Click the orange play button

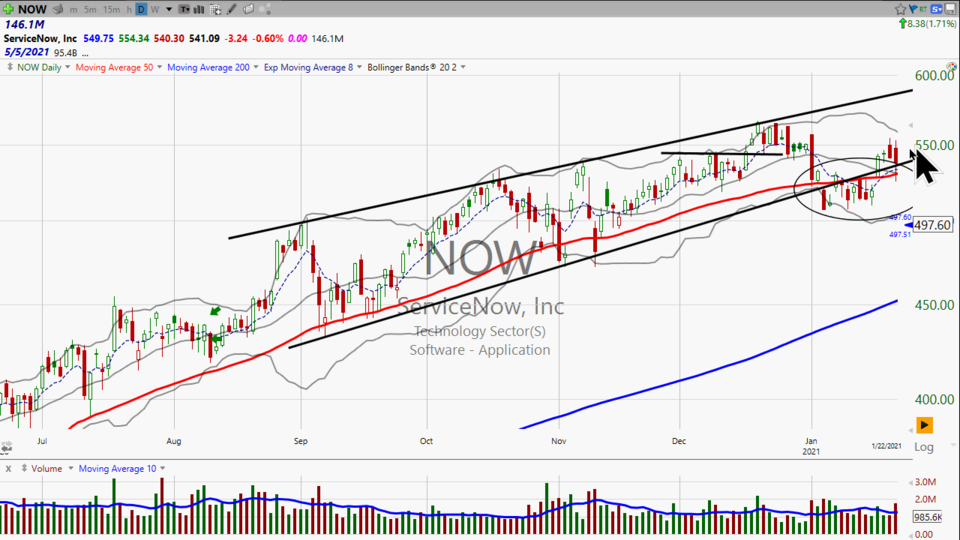(x=924, y=425)
